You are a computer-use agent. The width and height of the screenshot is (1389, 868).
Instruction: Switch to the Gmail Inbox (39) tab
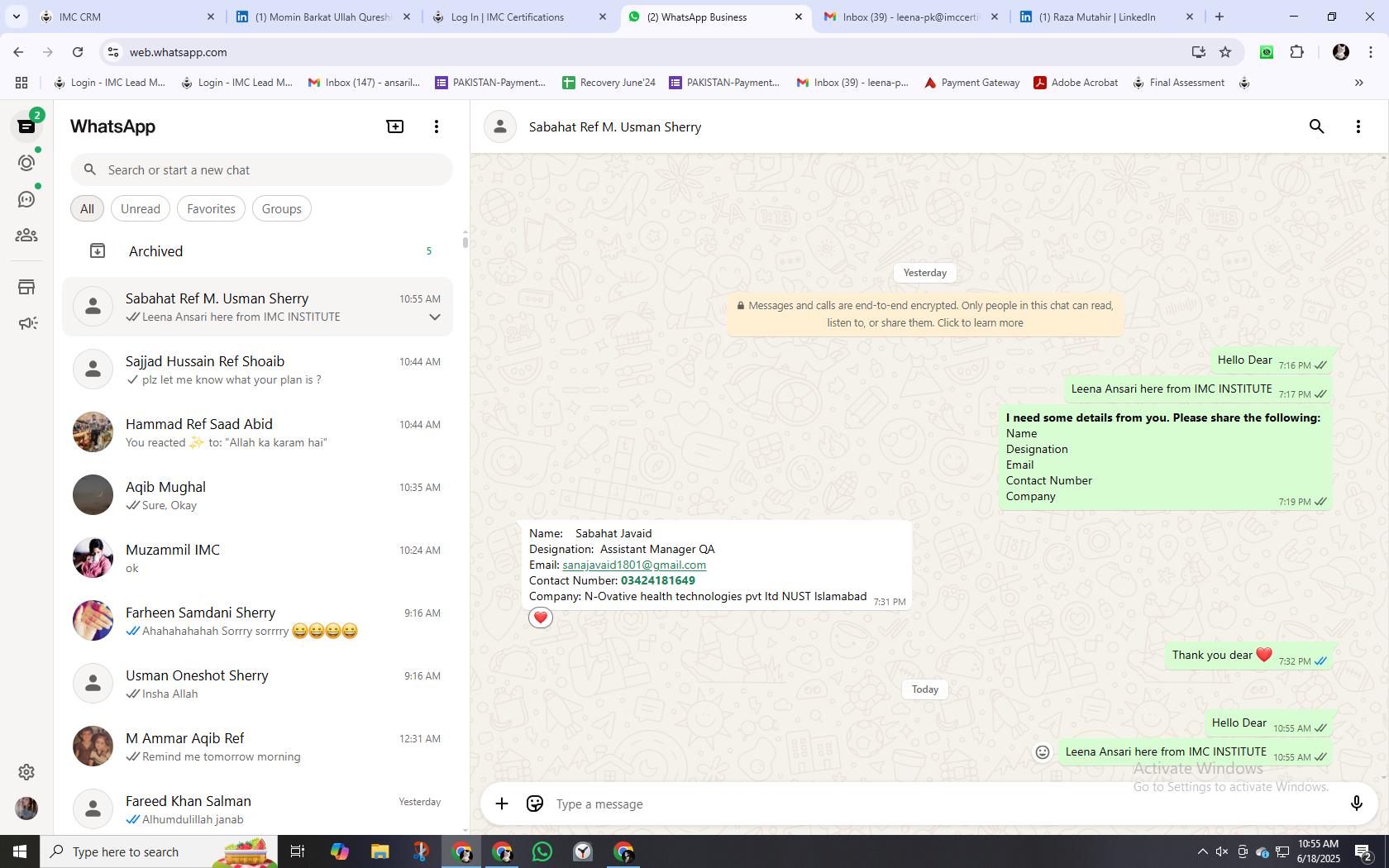pos(910,17)
